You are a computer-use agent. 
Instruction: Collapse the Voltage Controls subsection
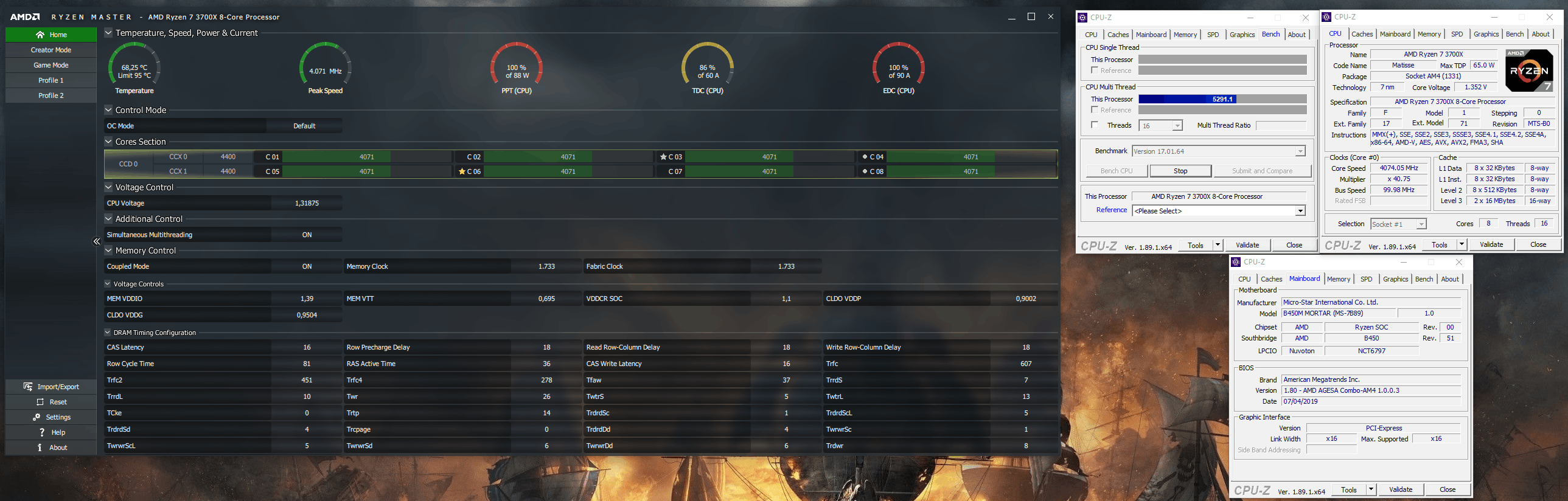(x=108, y=284)
